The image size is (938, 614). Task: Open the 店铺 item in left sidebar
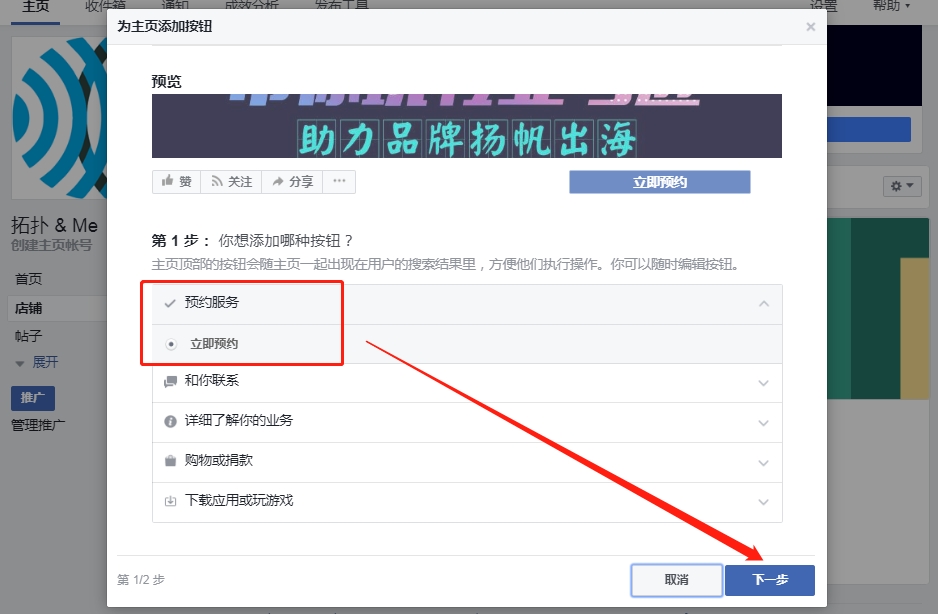(x=29, y=308)
